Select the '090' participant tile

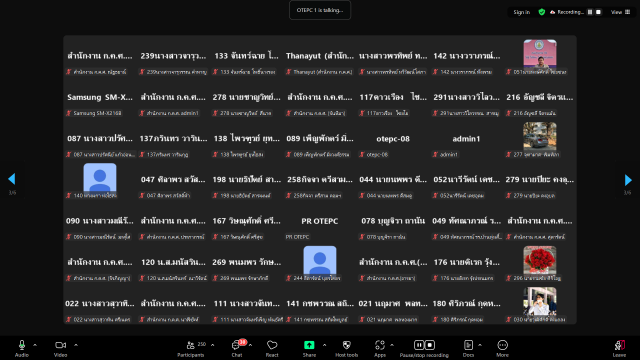point(100,222)
